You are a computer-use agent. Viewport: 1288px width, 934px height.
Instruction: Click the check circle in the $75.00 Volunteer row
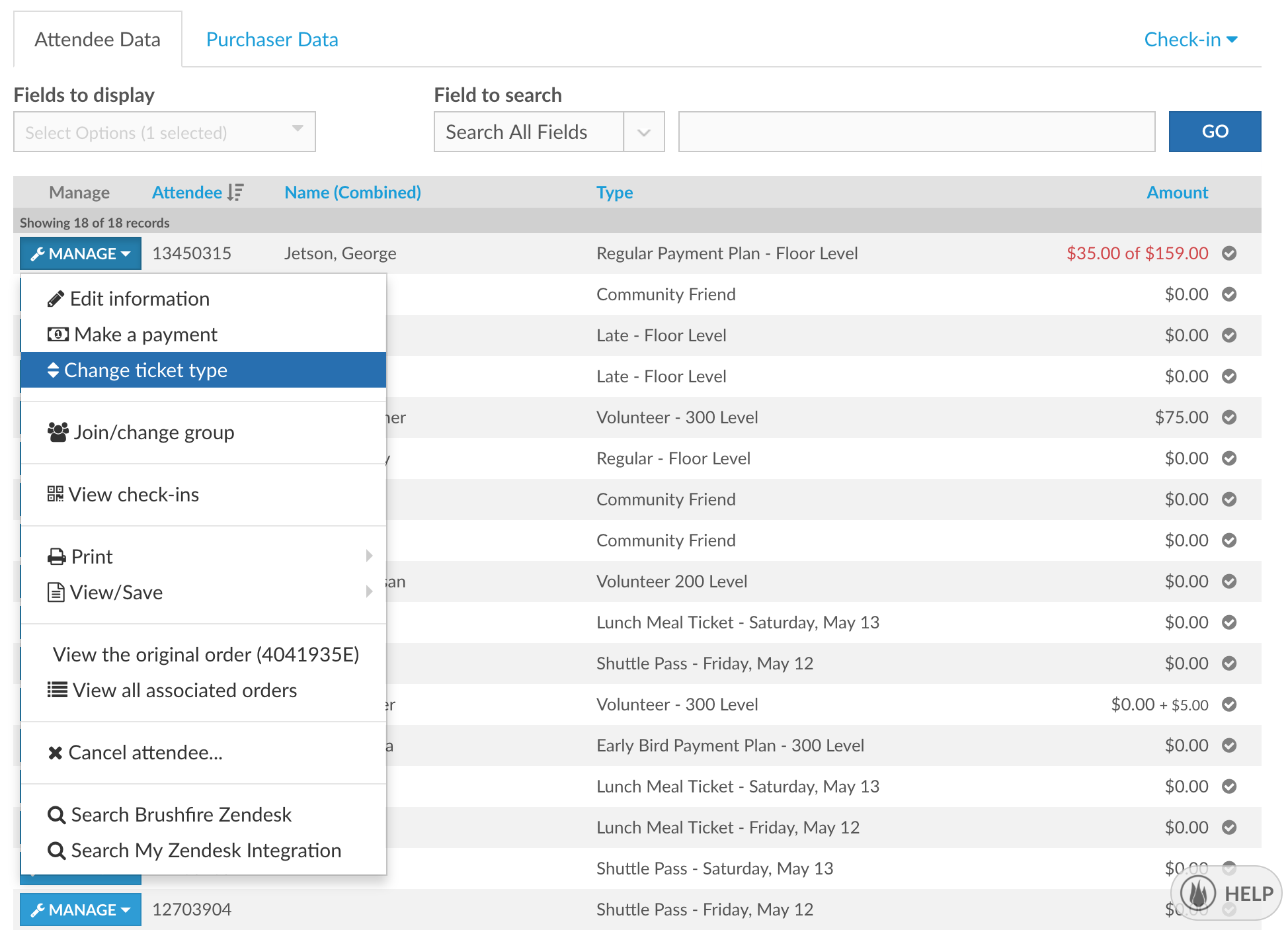1229,417
